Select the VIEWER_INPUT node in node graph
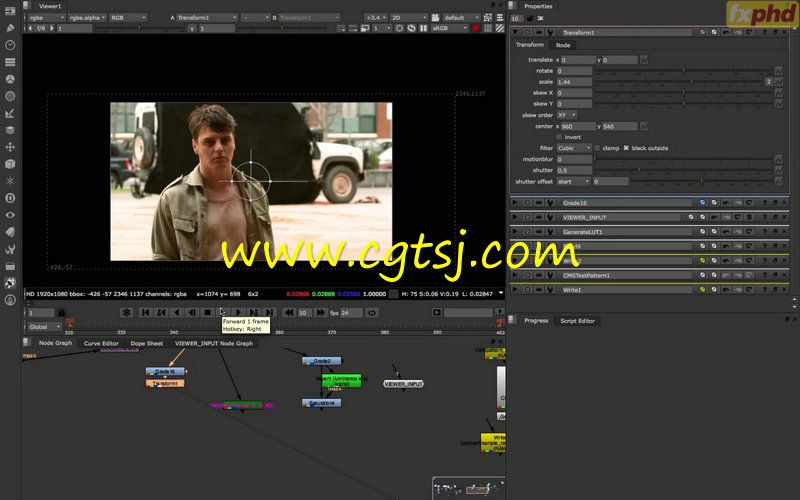 tap(403, 384)
